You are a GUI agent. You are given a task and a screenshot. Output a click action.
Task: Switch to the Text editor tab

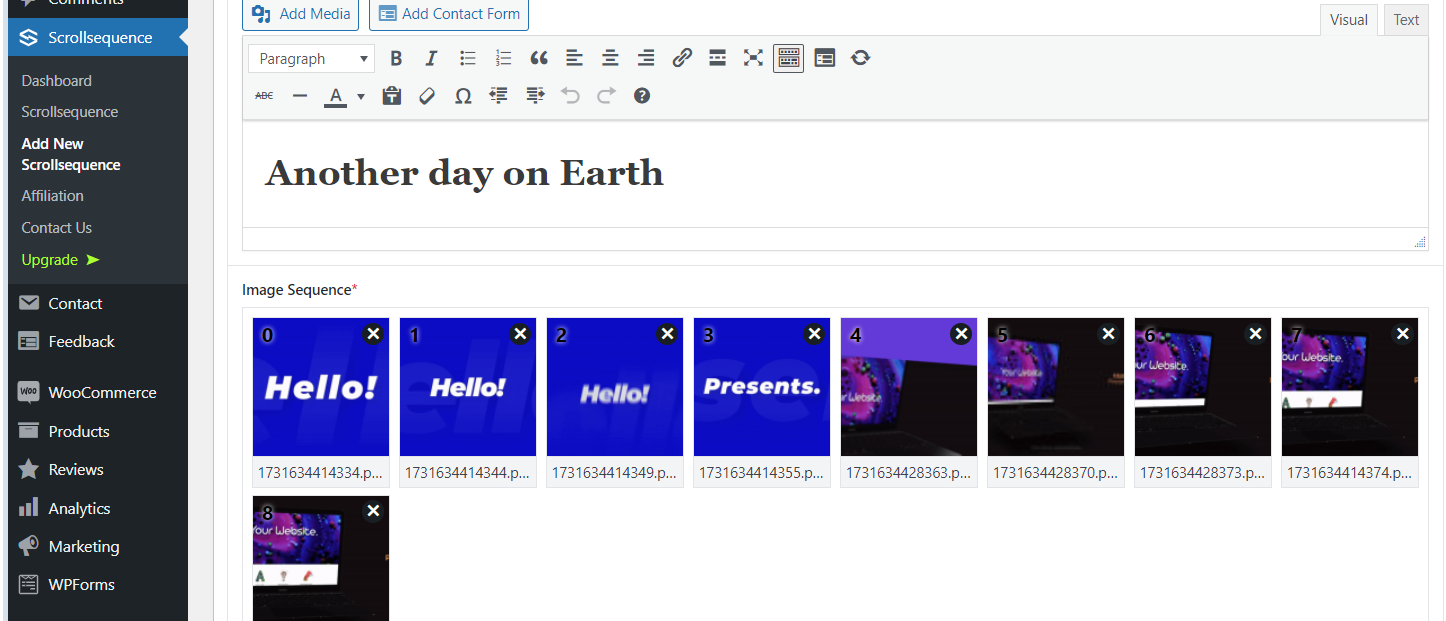pyautogui.click(x=1406, y=20)
